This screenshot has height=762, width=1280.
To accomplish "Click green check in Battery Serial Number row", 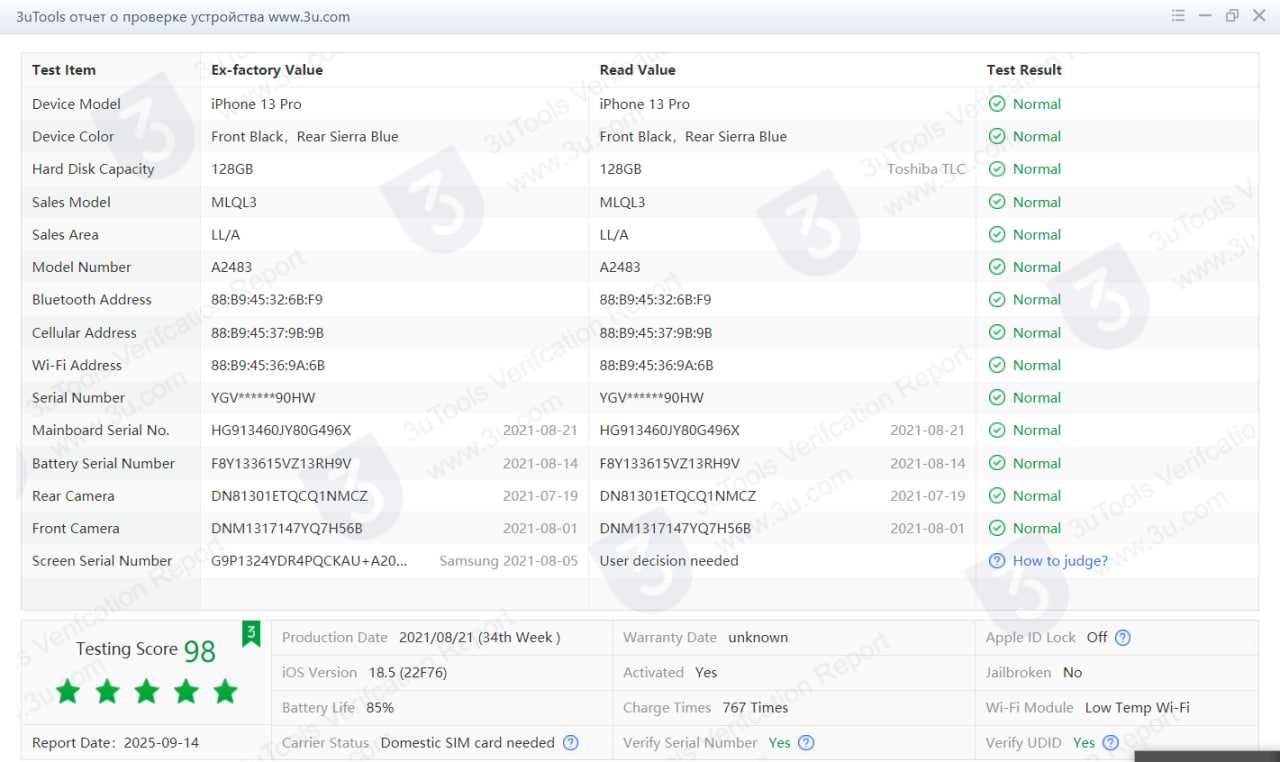I will click(x=996, y=463).
